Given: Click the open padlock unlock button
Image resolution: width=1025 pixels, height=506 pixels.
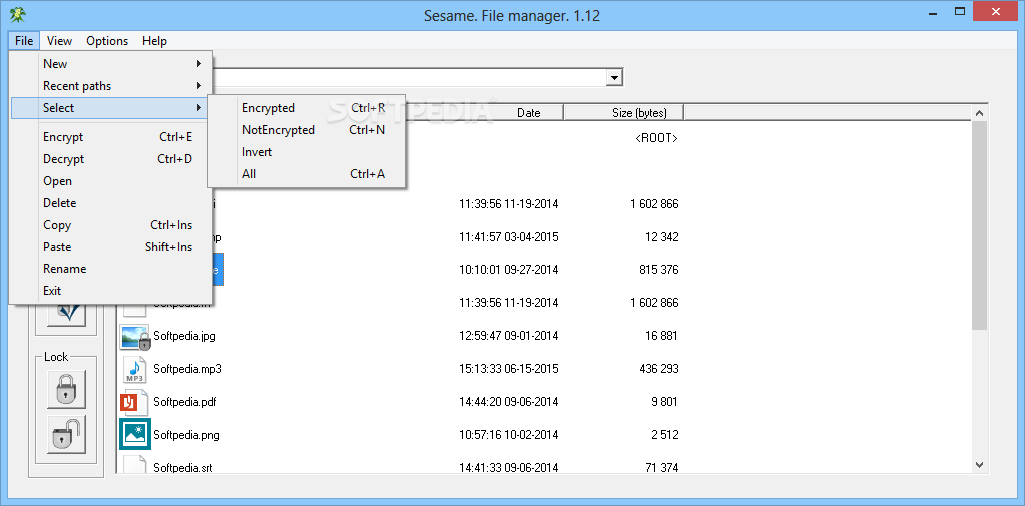Looking at the screenshot, I should click(x=66, y=434).
